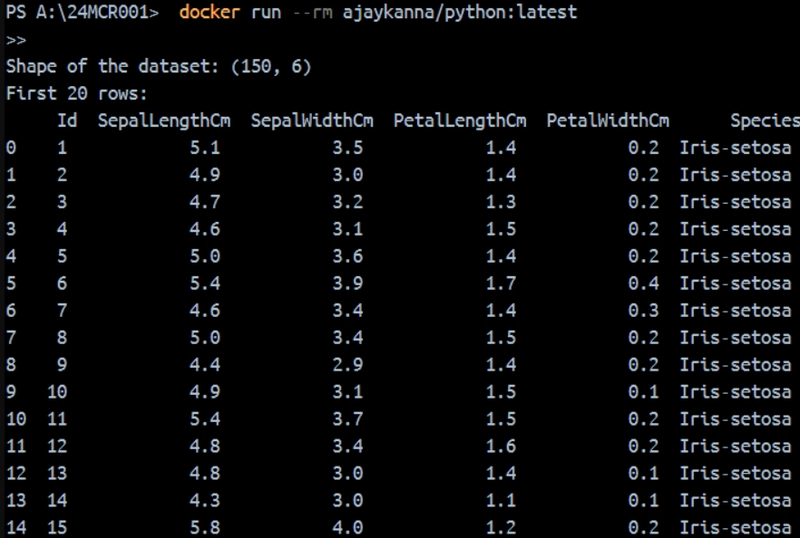Click sepal width 3.9 in row index 5
800x538 pixels.
[x=347, y=283]
